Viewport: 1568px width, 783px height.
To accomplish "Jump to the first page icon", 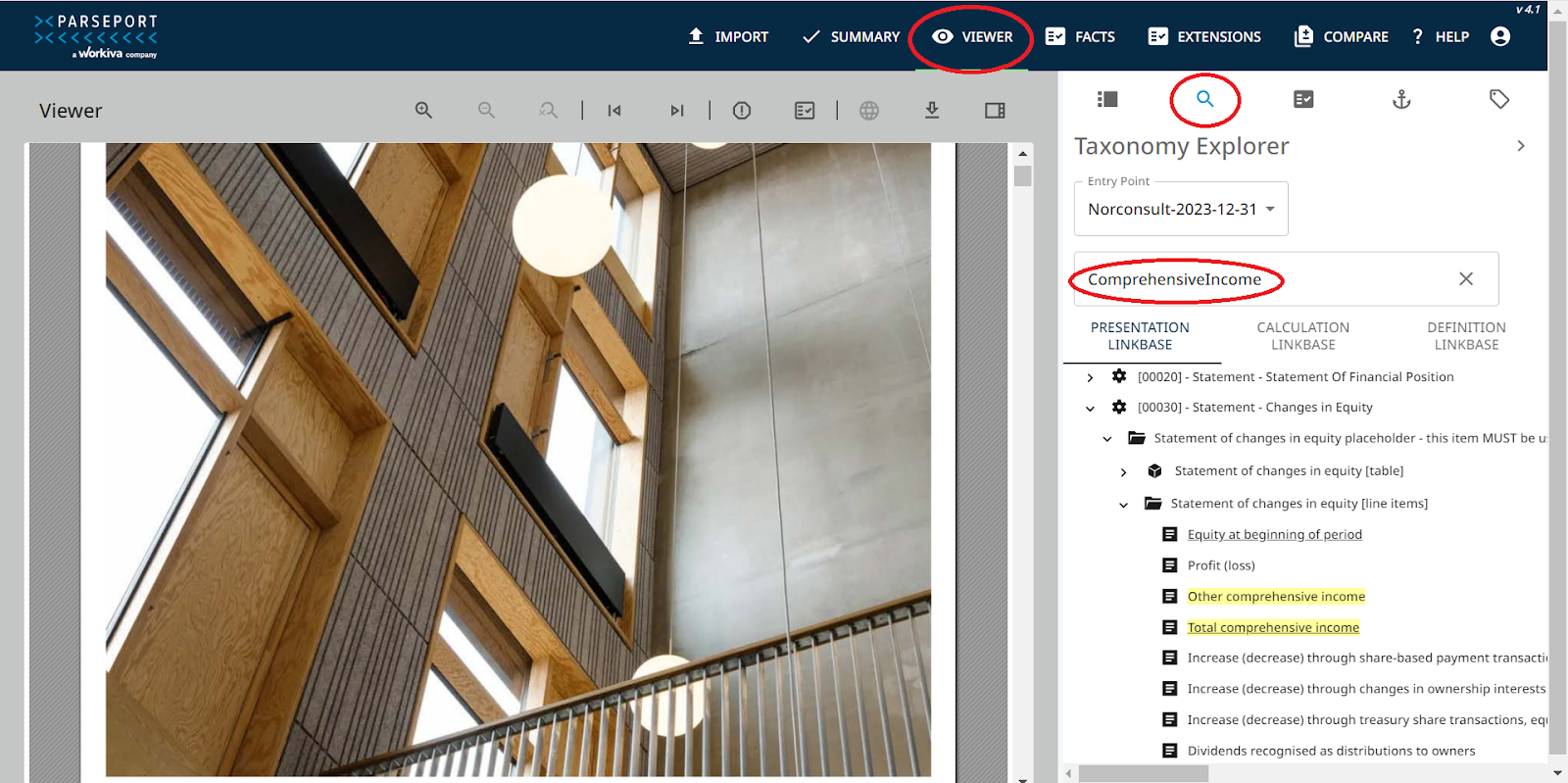I will pos(614,111).
